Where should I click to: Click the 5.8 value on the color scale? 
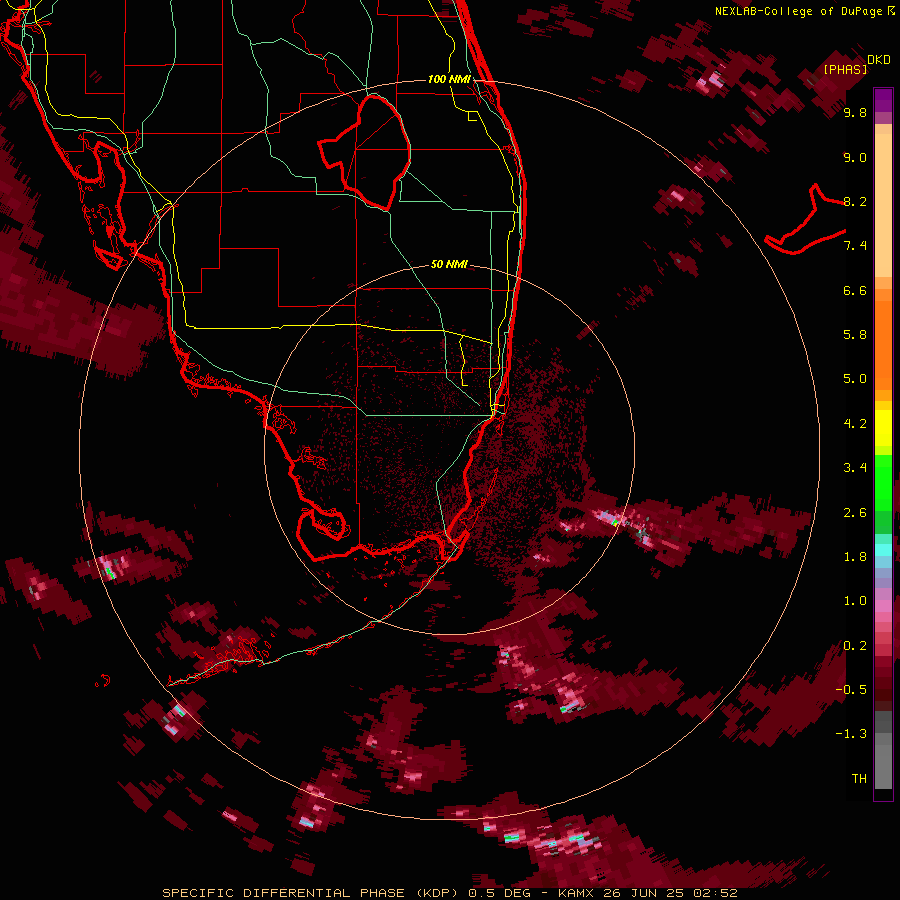click(x=855, y=335)
